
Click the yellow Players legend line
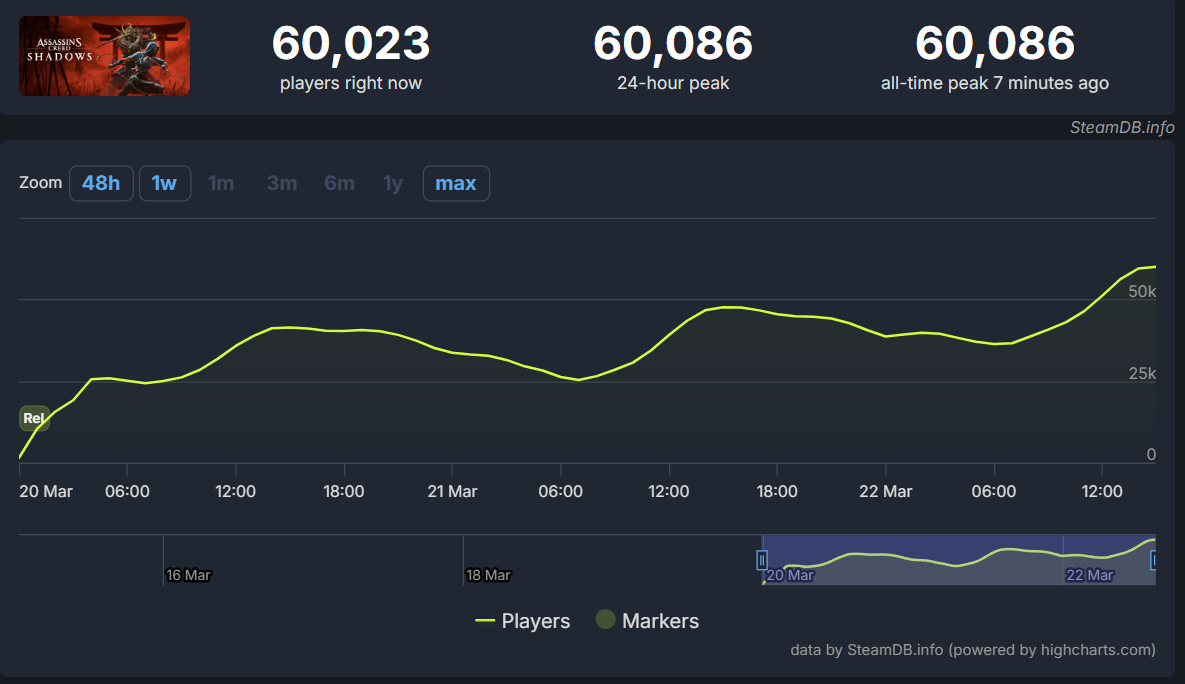point(484,621)
